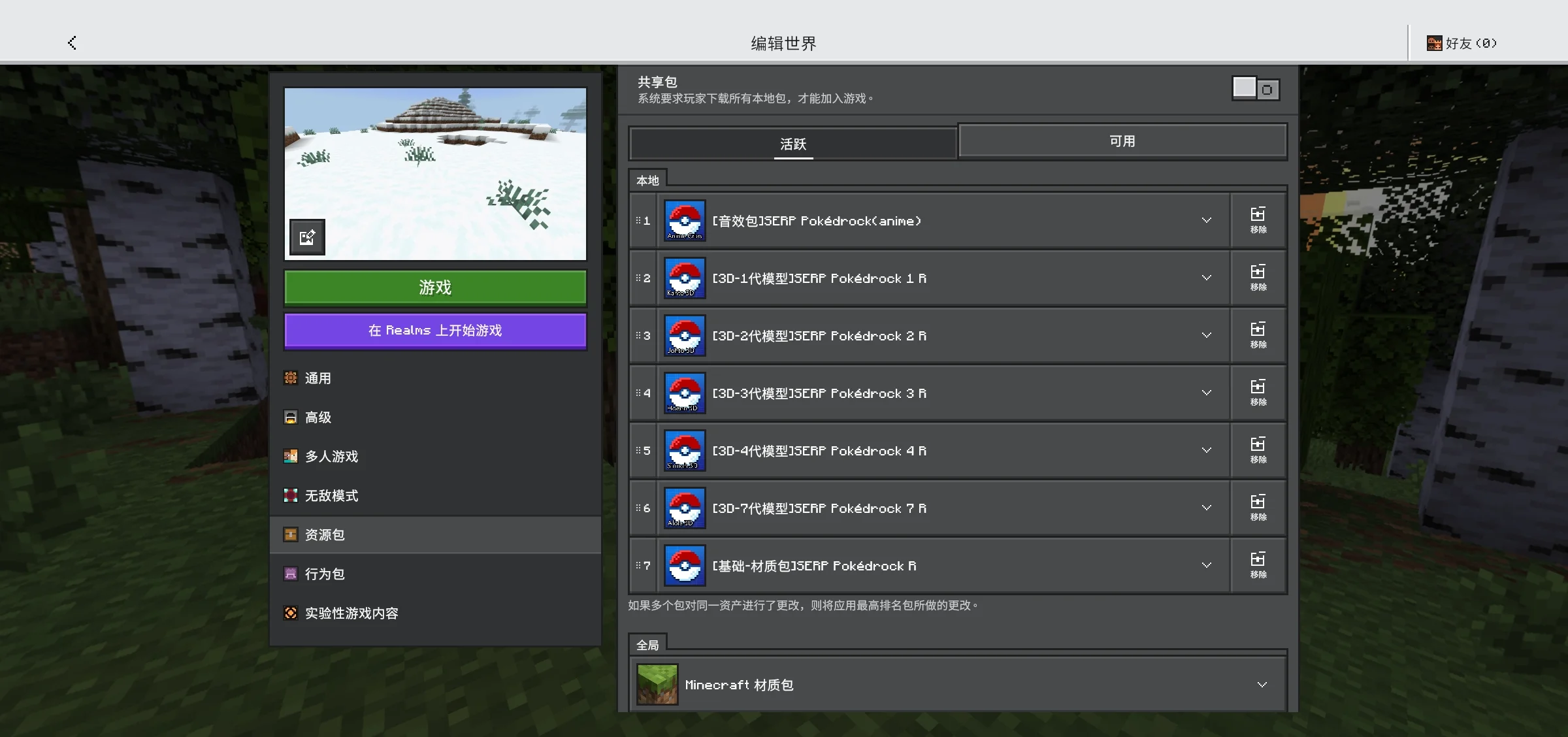
Task: Expand the [3D-2代模型] Pokédrock 2 pack details
Action: (1206, 336)
